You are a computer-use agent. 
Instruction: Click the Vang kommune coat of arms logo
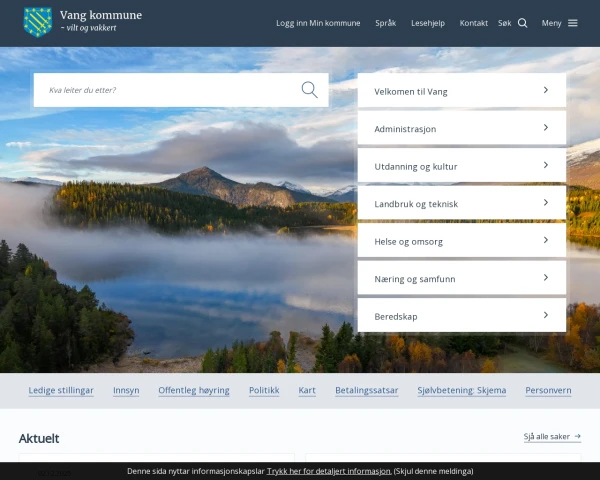38,22
